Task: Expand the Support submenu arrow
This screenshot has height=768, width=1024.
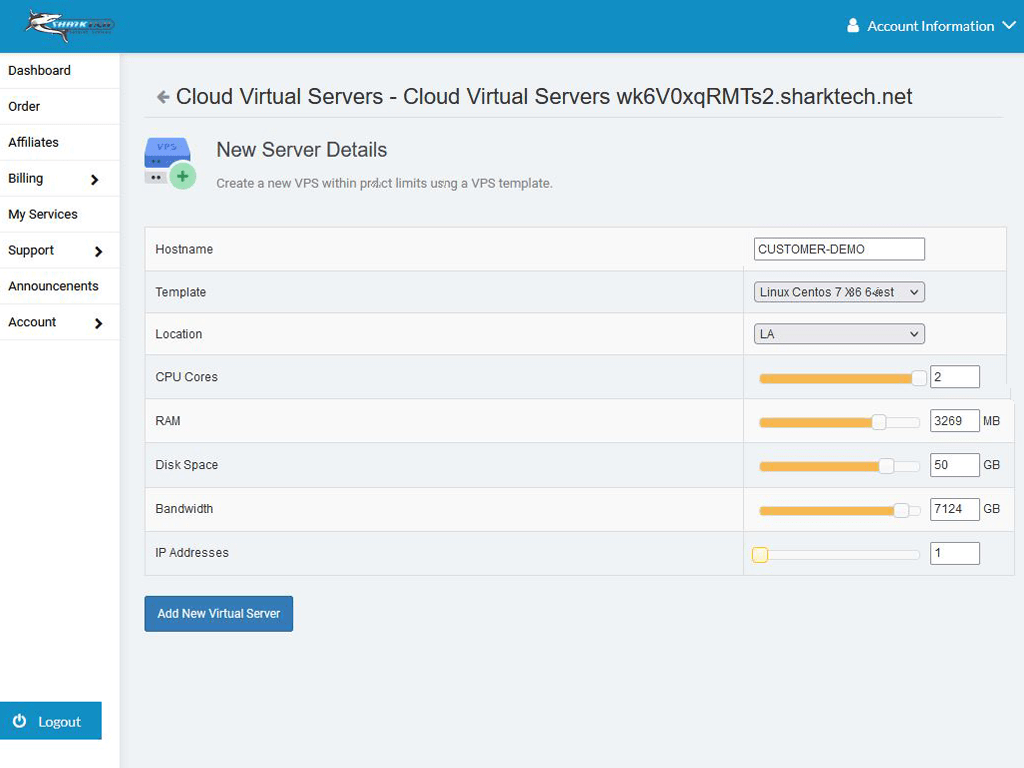Action: pyautogui.click(x=99, y=251)
